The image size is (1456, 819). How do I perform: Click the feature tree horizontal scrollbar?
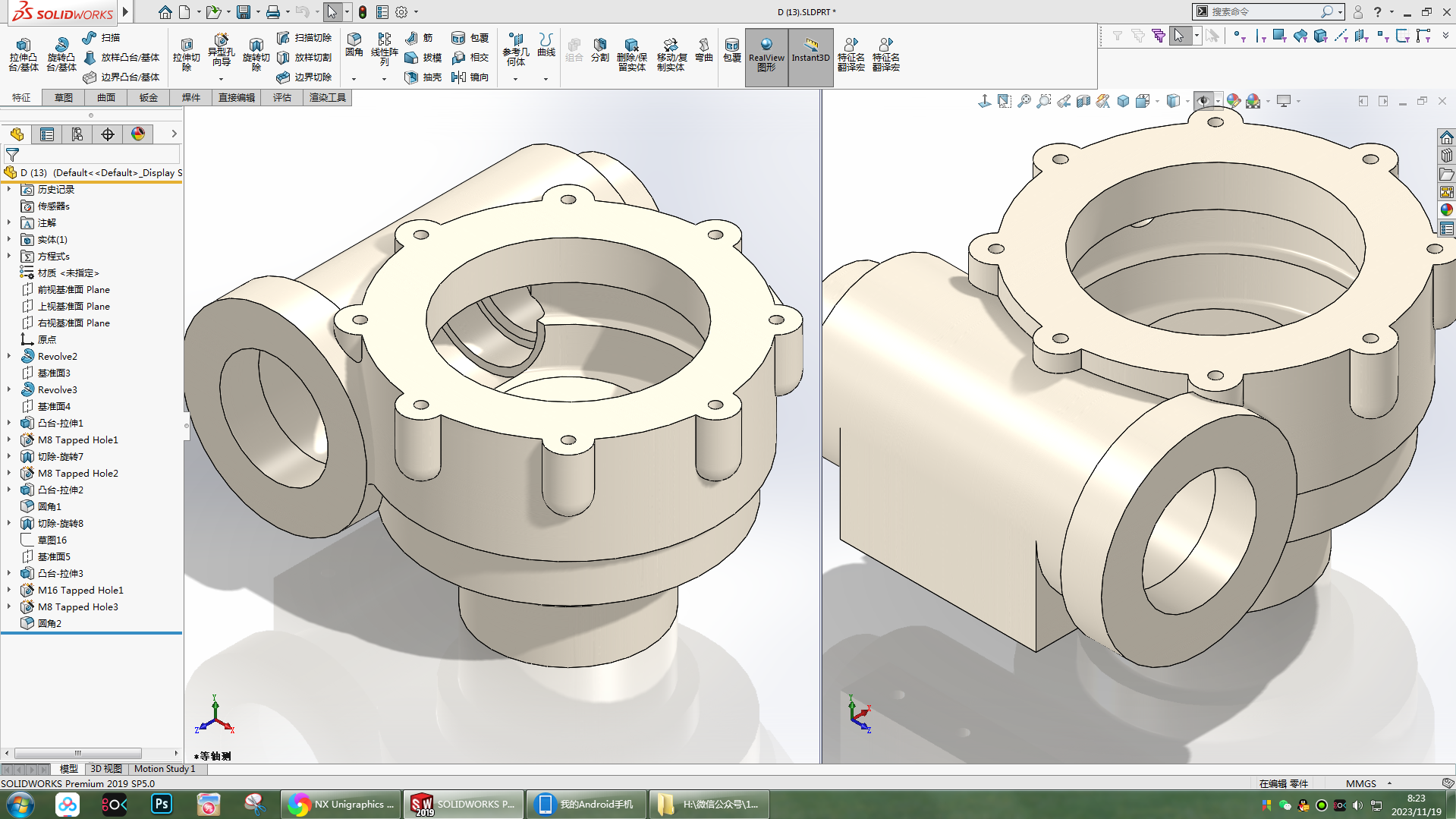click(78, 753)
